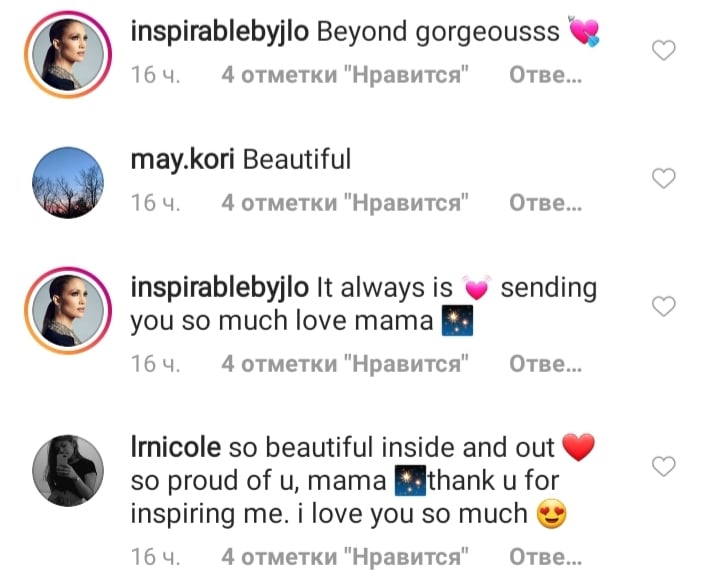Open may.kori's profile picture

pyautogui.click(x=68, y=183)
